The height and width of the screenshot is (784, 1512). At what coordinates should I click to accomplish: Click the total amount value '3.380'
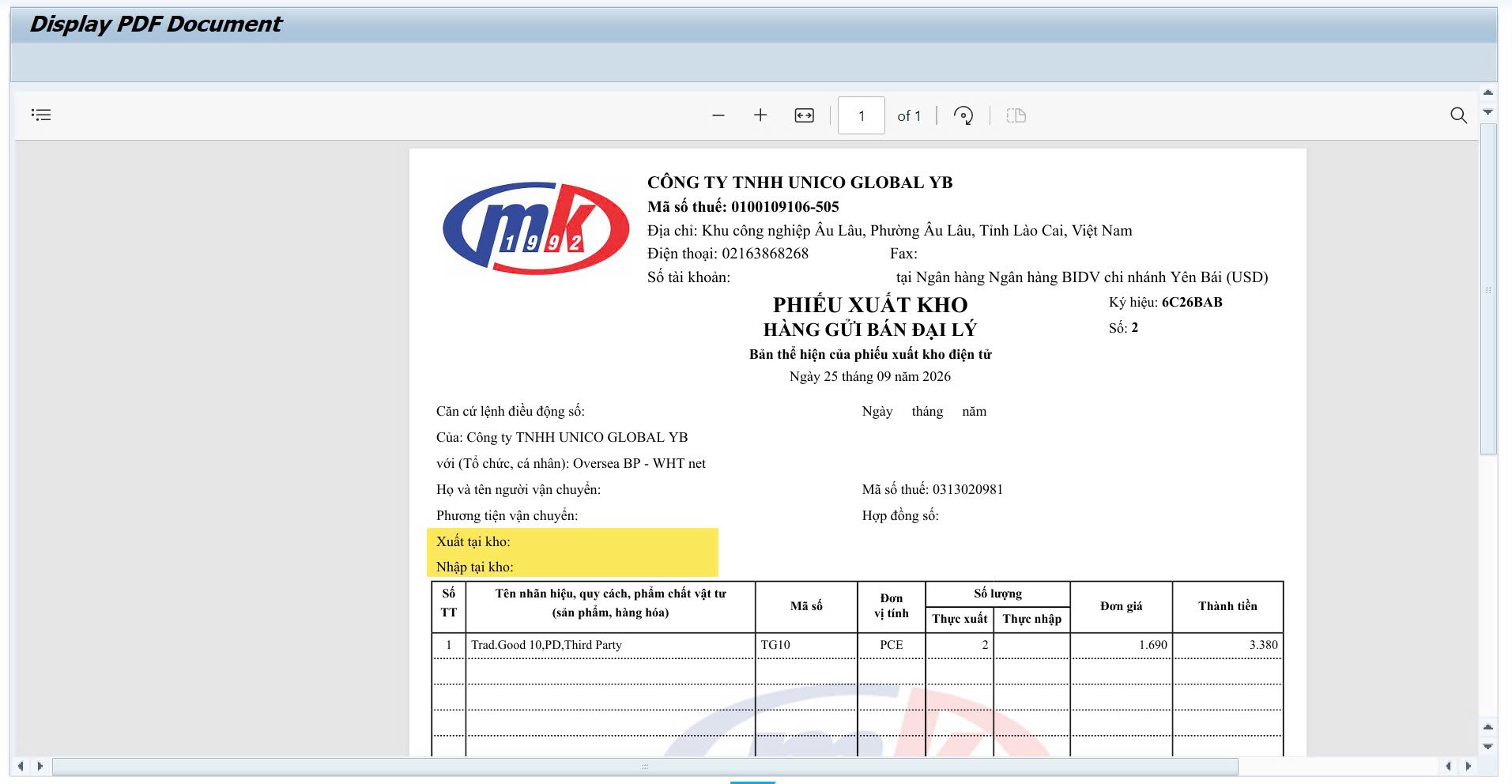point(1264,645)
